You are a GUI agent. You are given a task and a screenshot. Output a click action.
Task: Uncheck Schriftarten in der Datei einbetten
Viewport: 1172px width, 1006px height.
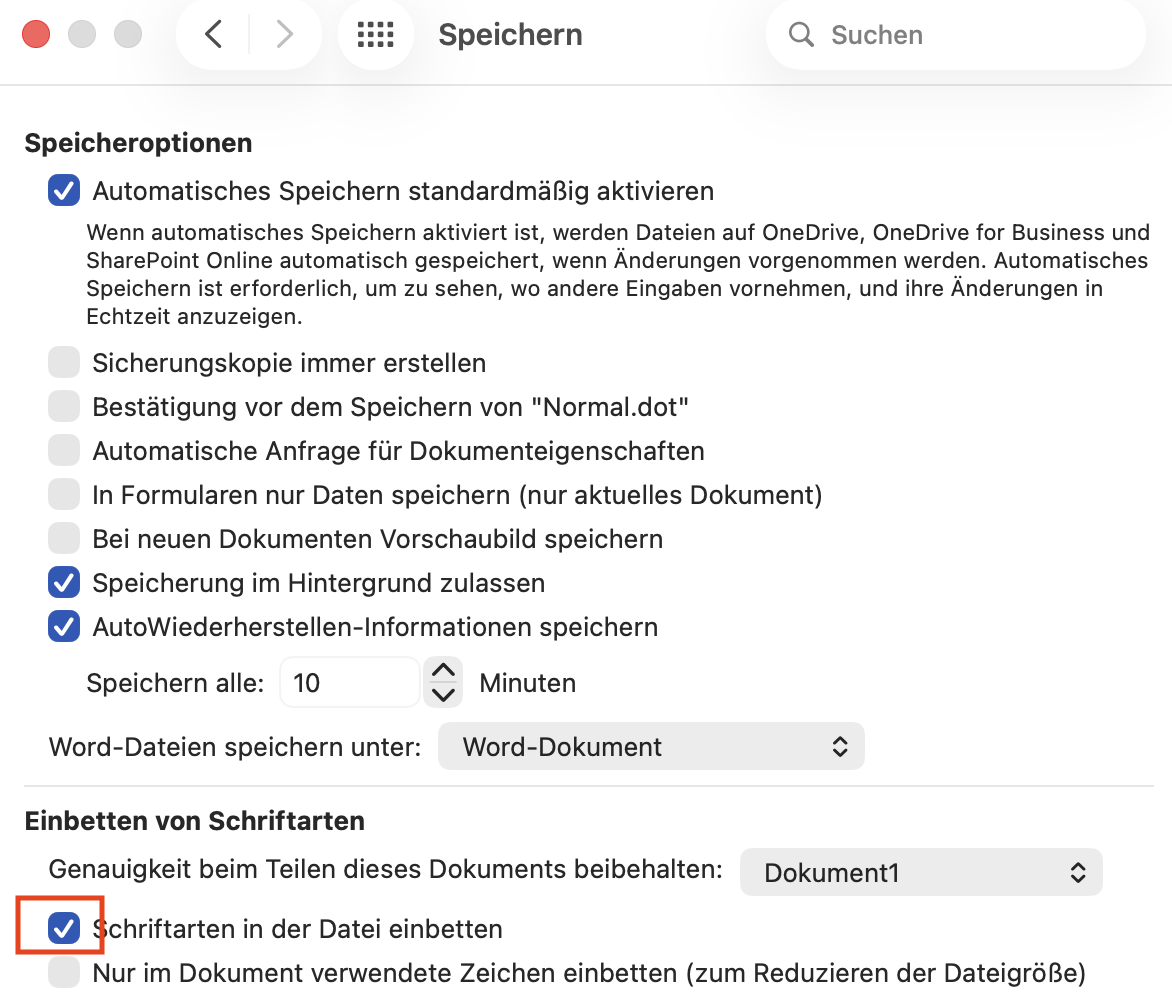click(63, 928)
